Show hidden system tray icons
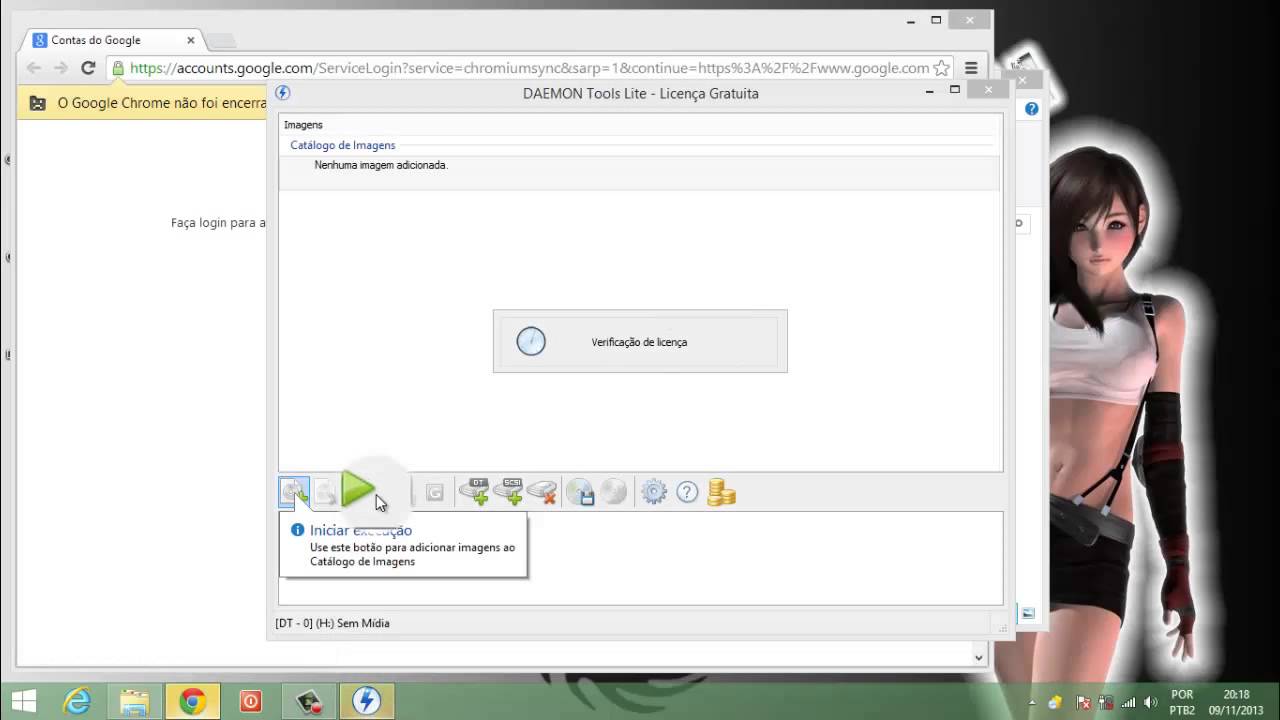The image size is (1280, 720). (x=1032, y=702)
